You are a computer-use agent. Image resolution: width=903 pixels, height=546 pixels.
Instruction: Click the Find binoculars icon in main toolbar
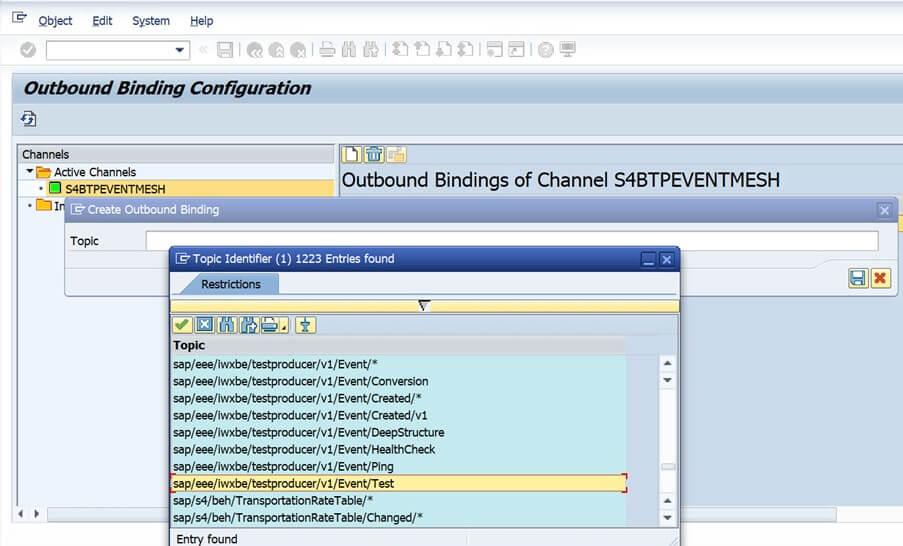pos(348,50)
